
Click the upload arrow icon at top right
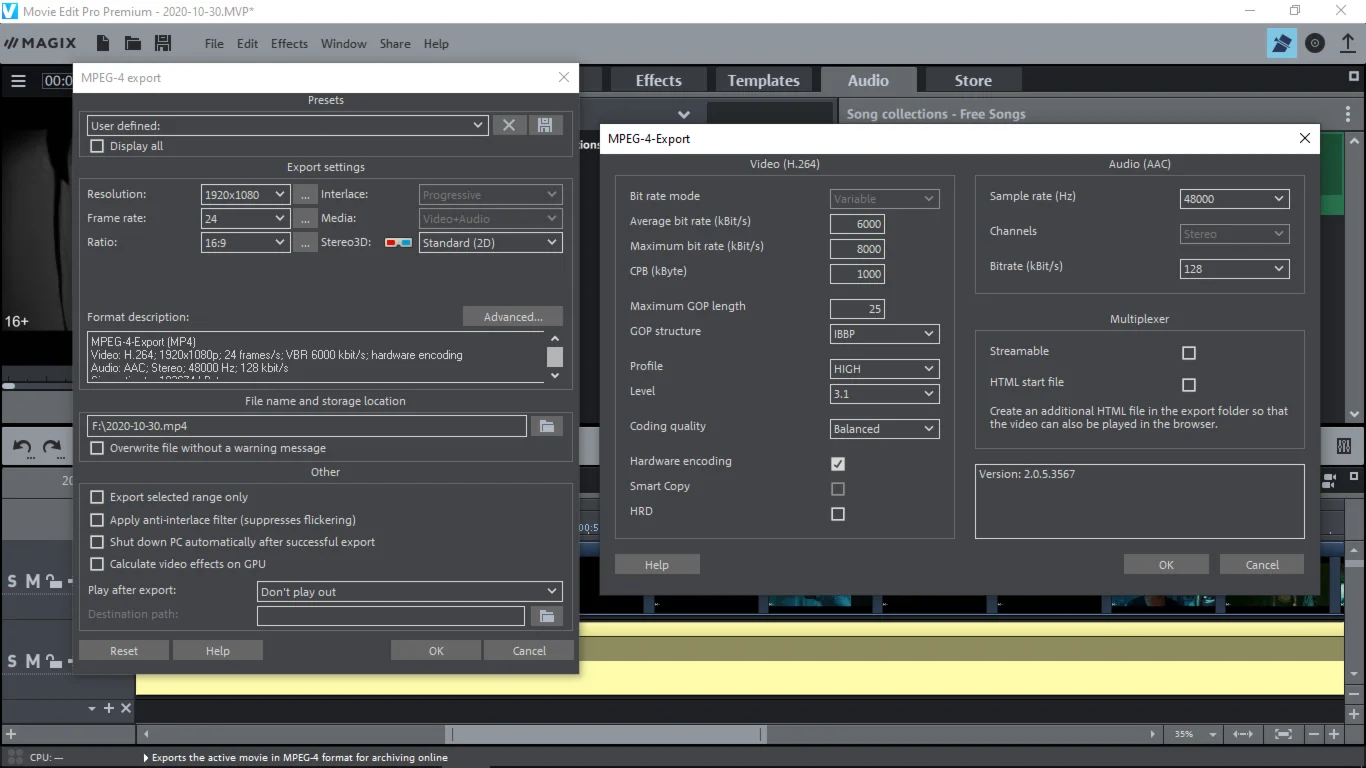pyautogui.click(x=1347, y=43)
